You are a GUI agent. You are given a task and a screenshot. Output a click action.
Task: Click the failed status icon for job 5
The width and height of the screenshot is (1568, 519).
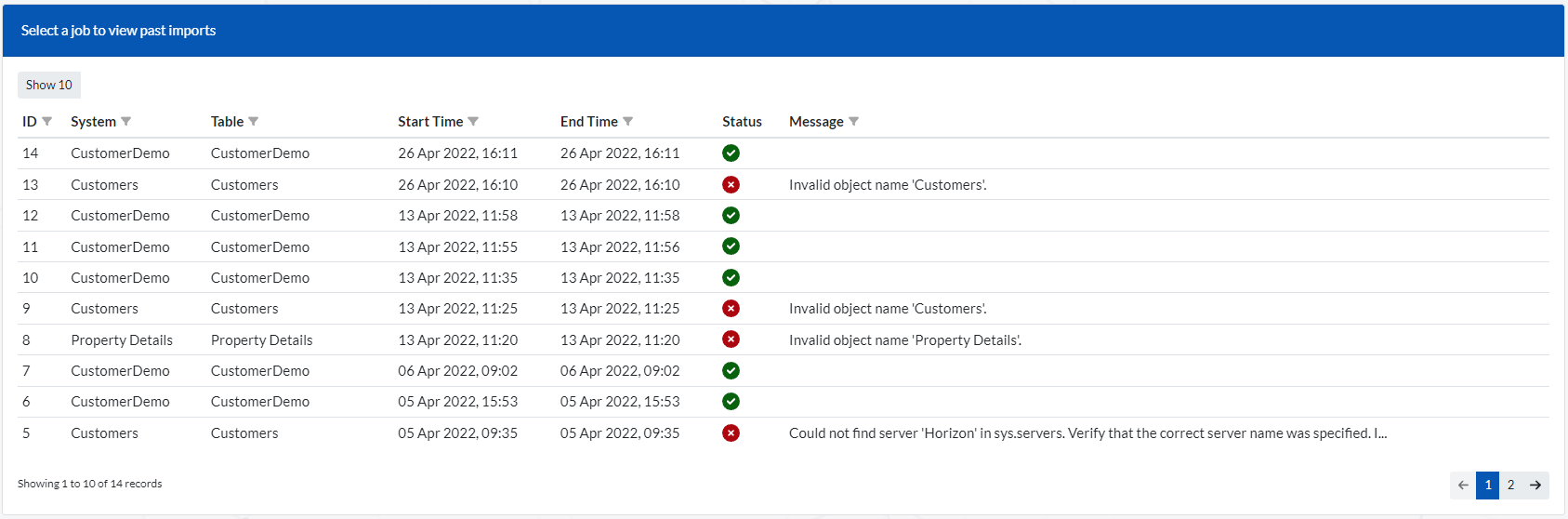tap(731, 433)
